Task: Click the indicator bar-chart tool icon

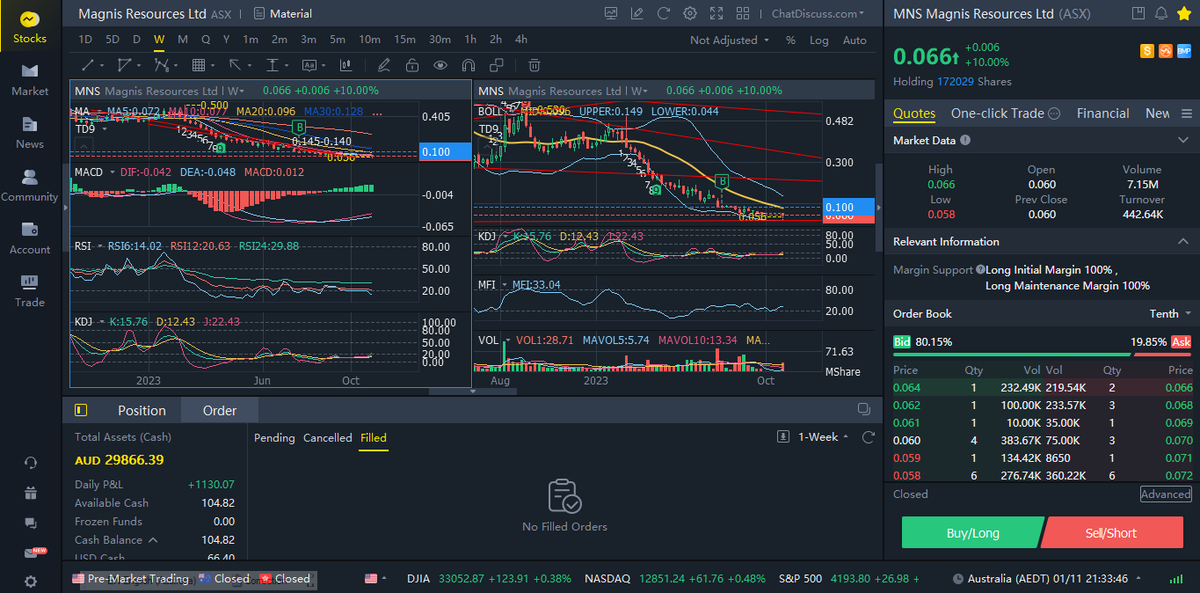Action: [x=346, y=65]
